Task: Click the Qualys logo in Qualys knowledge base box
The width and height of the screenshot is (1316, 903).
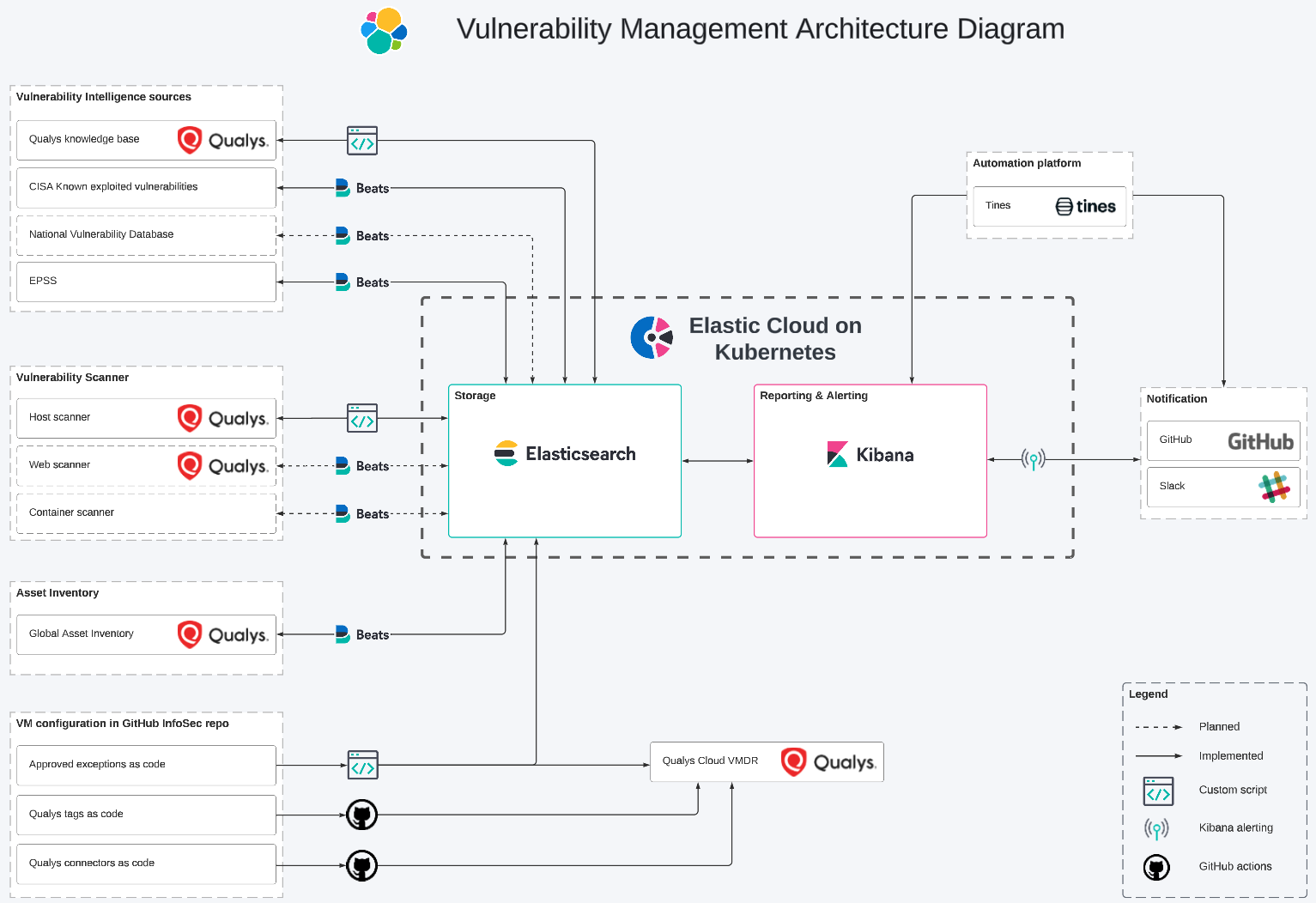Action: pos(223,140)
